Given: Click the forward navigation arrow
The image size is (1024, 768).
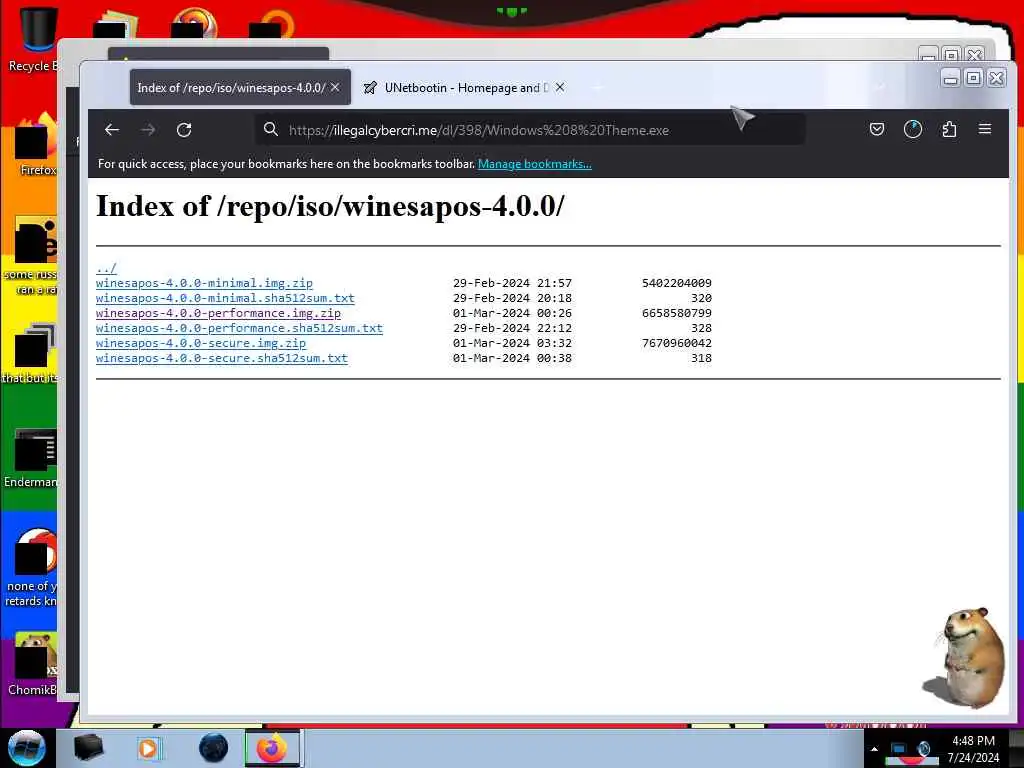Looking at the screenshot, I should click(x=148, y=130).
